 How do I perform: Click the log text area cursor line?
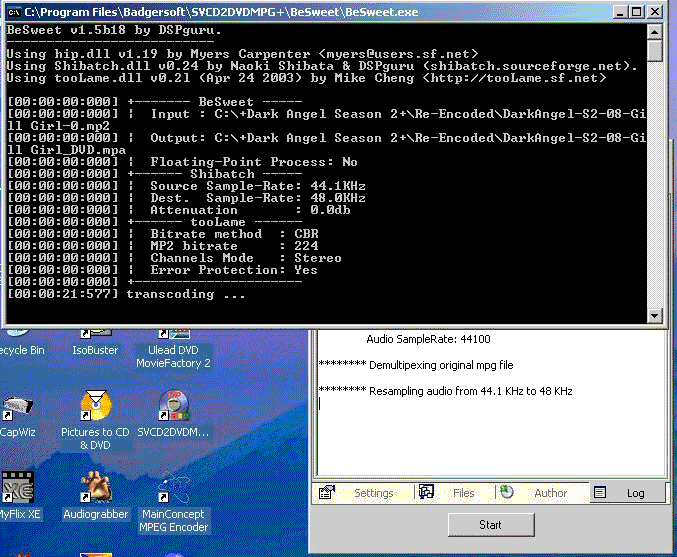click(x=320, y=404)
